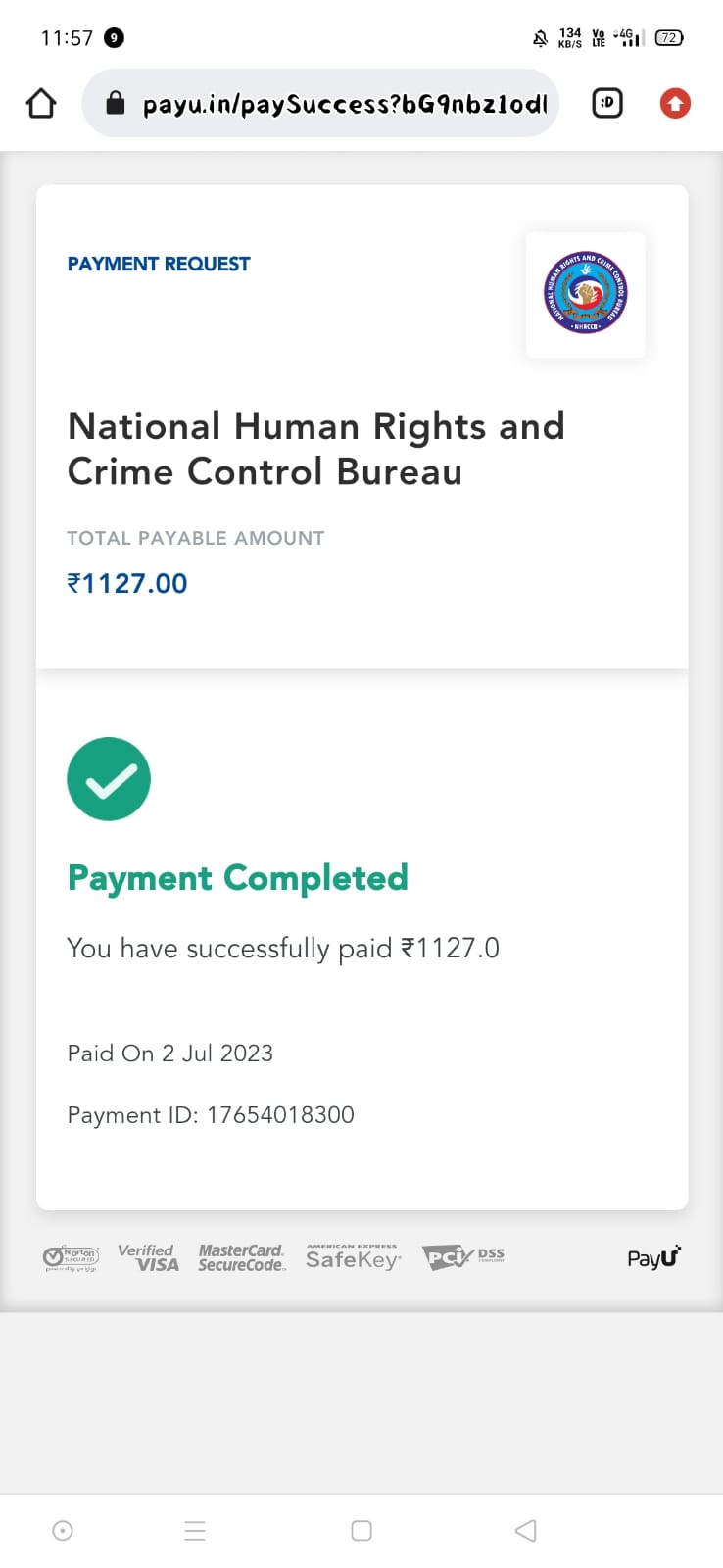Tap the PayU logo in footer
The image size is (723, 1568).
[653, 1257]
